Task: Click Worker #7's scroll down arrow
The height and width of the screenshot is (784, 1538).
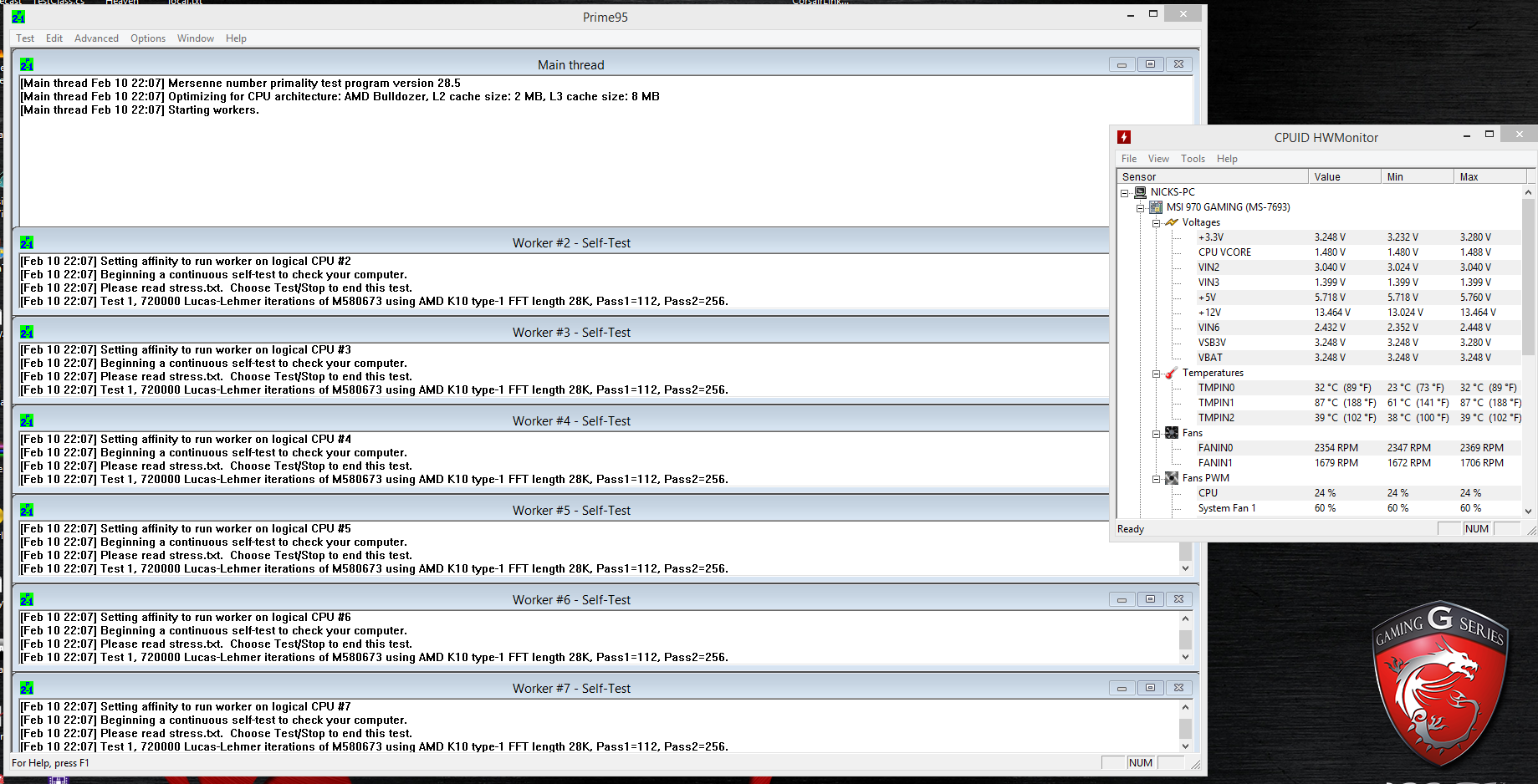Action: 1185,746
